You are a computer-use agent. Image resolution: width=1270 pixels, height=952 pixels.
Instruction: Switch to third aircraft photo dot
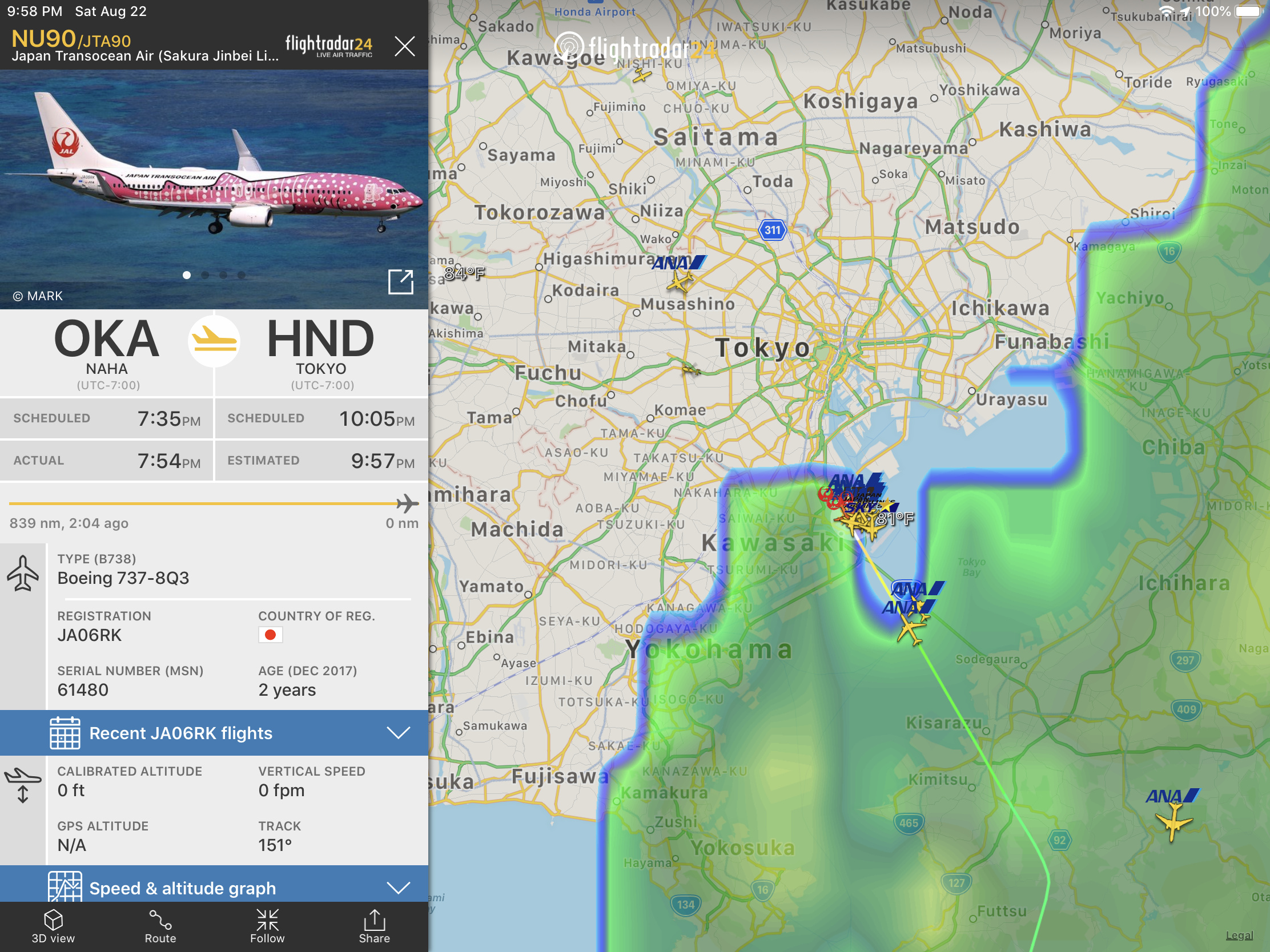223,275
